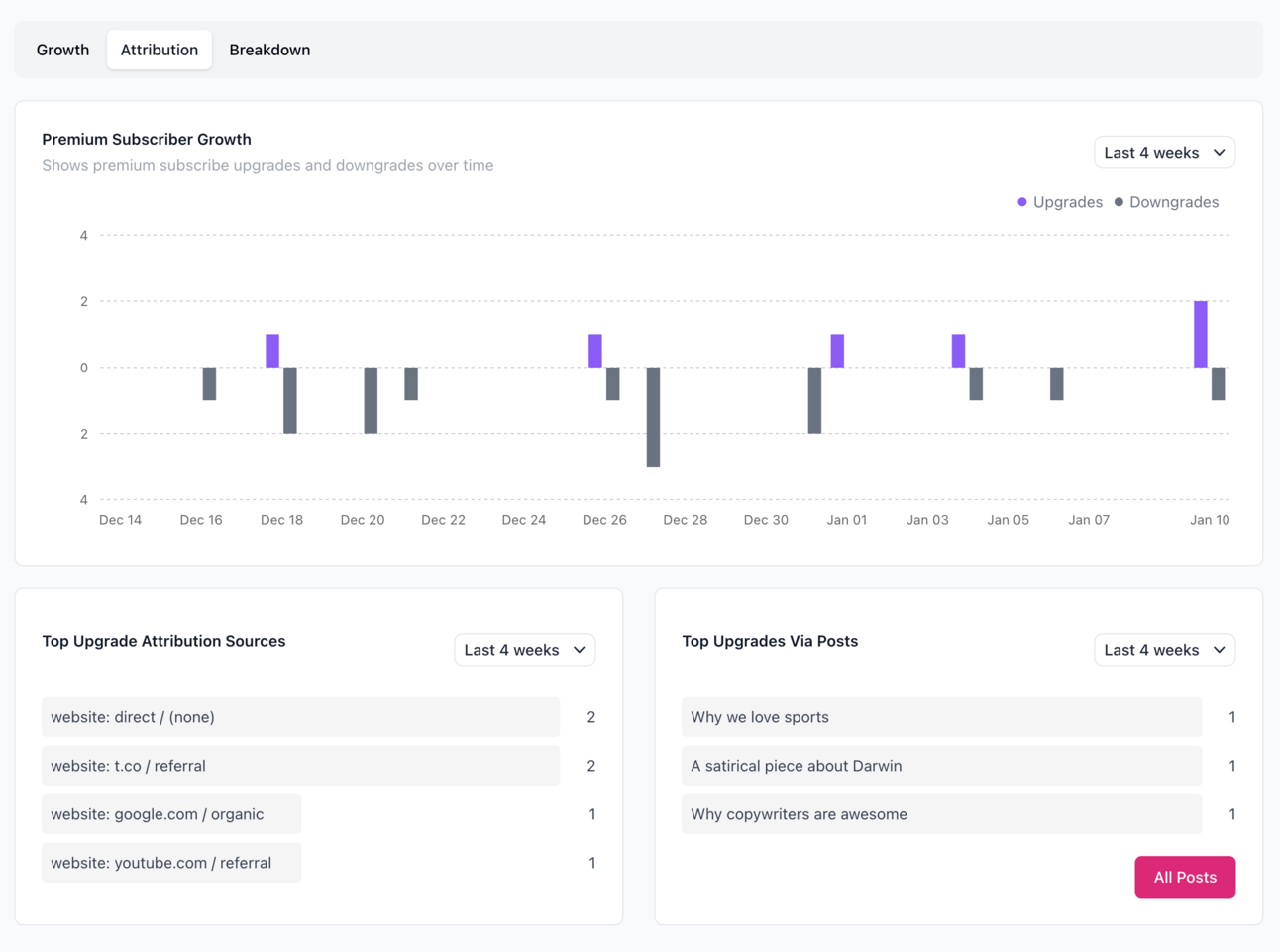1280x952 pixels.
Task: Click the count 1 beside youtube.com referral
Action: pos(591,863)
